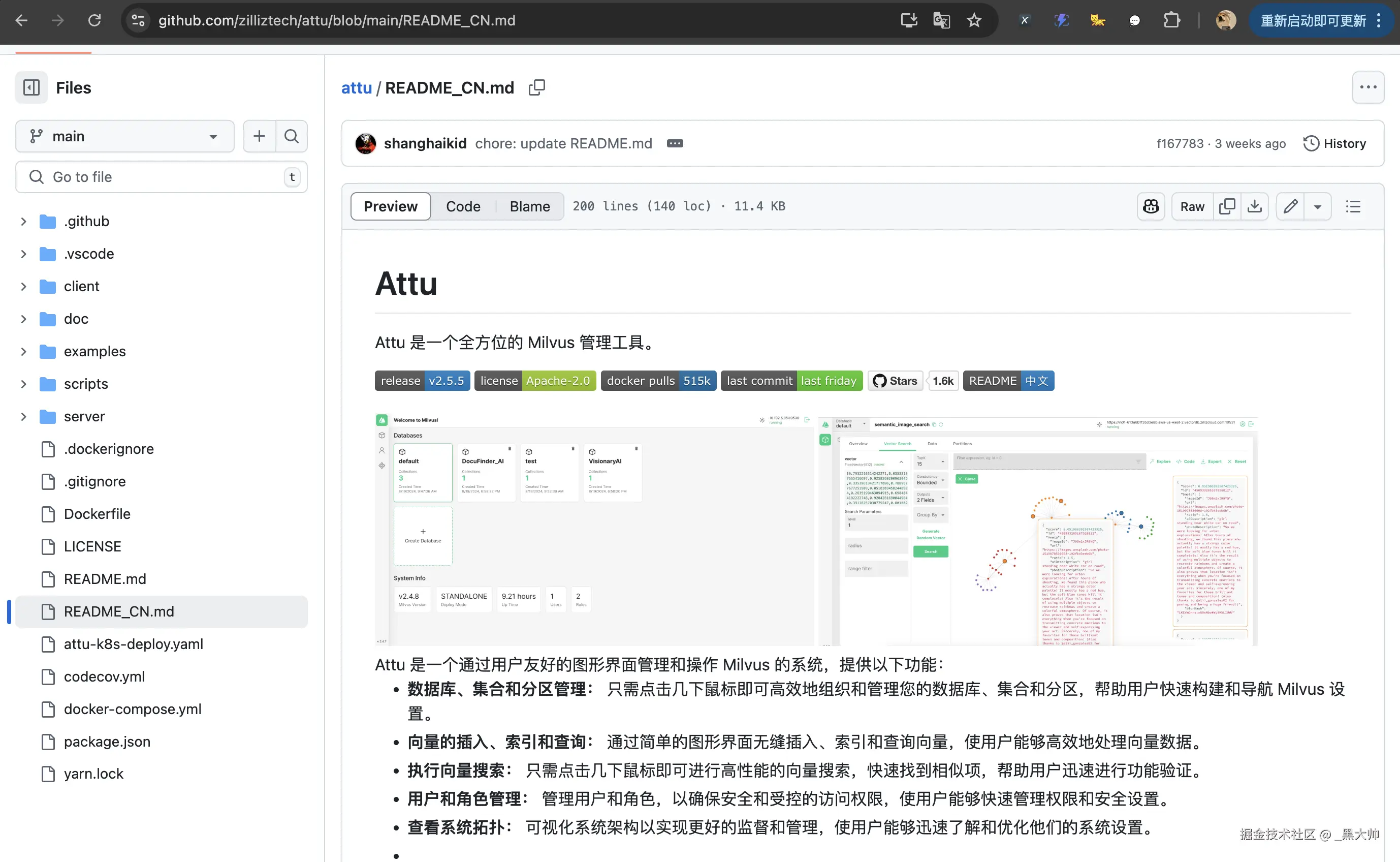The image size is (1400, 862).
Task: Switch to the Blame tab
Action: pyautogui.click(x=529, y=206)
